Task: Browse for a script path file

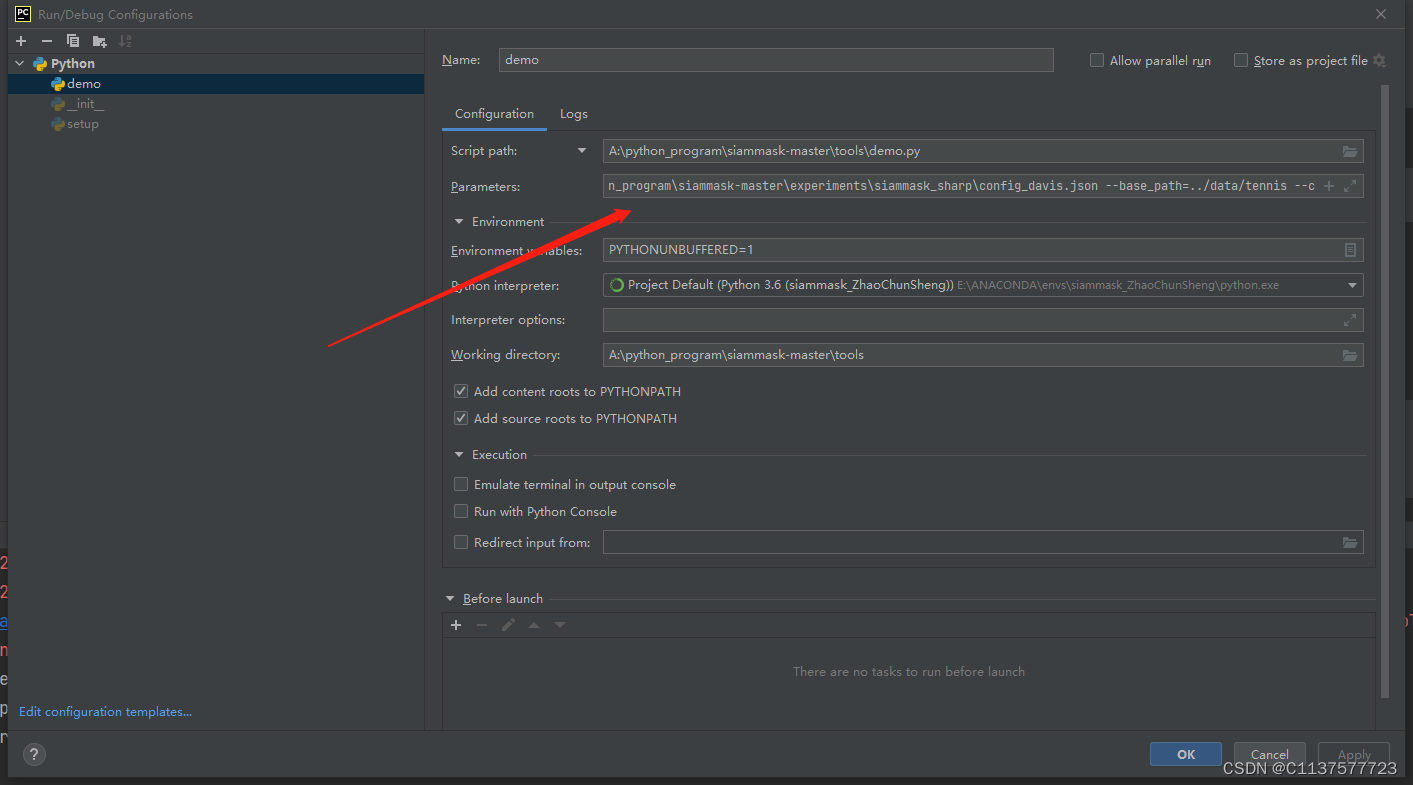Action: tap(1350, 151)
